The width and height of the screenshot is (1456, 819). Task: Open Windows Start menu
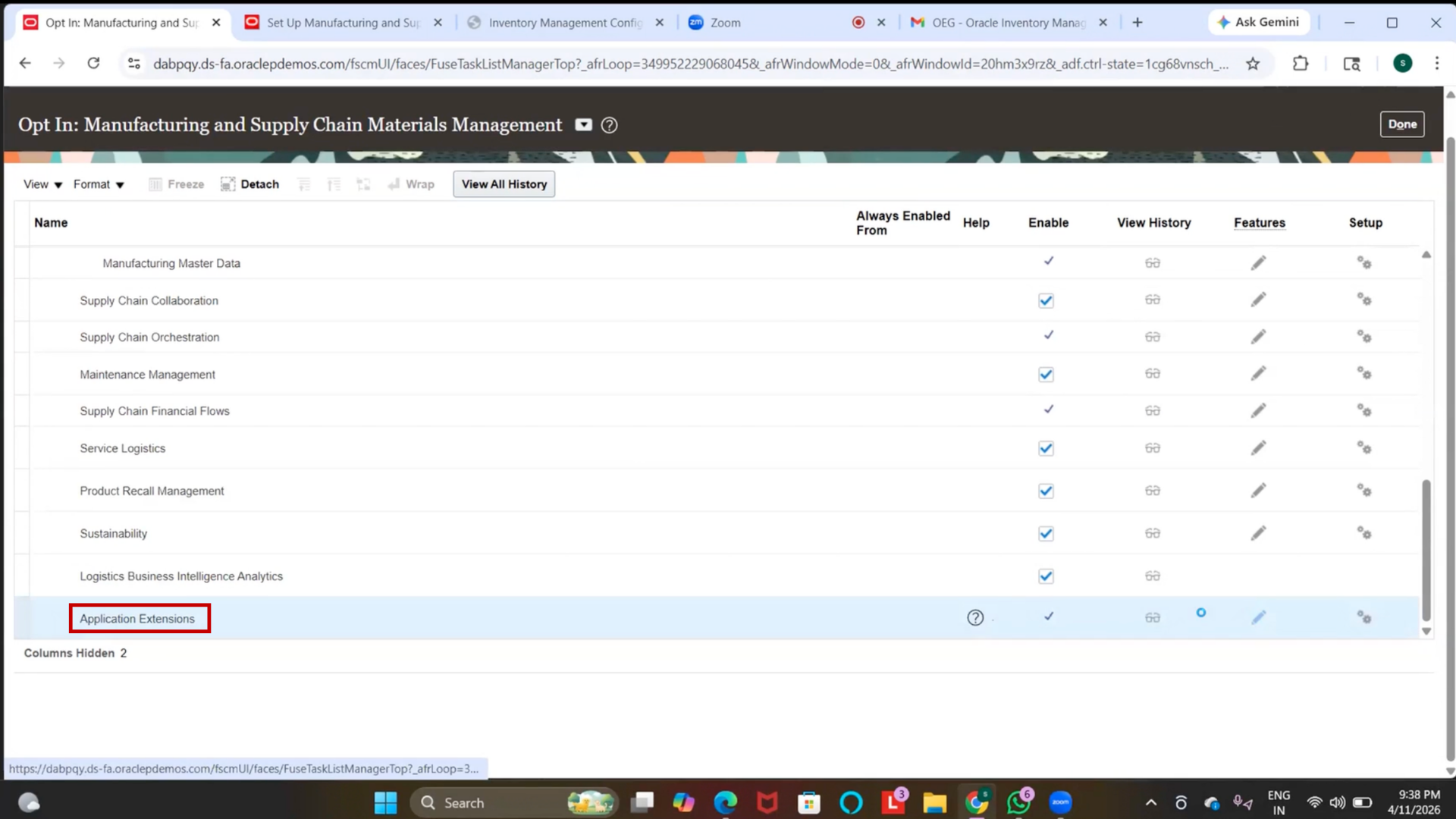tap(385, 802)
